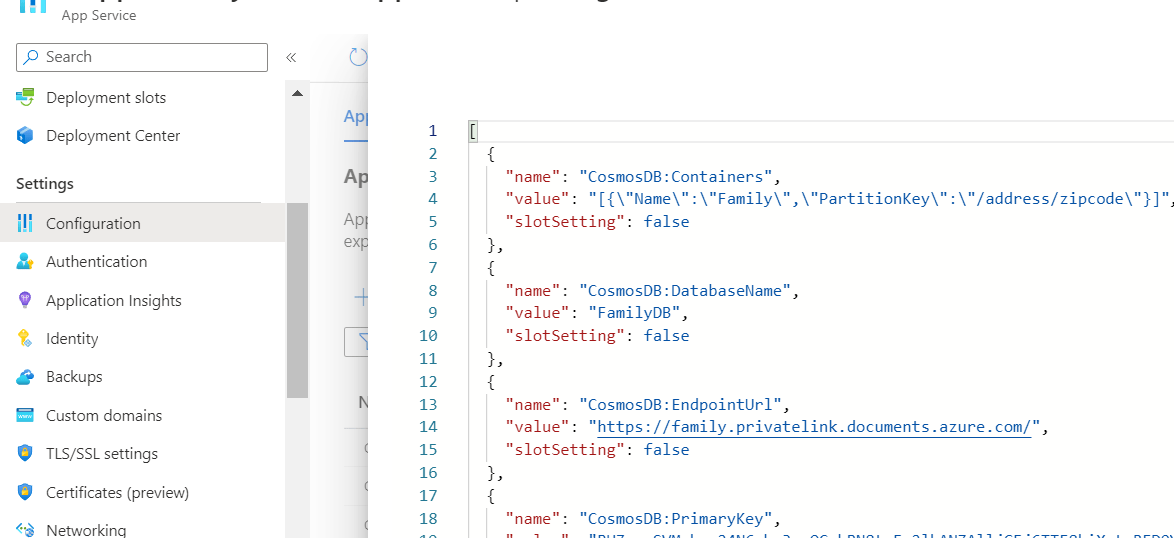
Task: Click line number 1 in editor gutter
Action: tap(432, 131)
